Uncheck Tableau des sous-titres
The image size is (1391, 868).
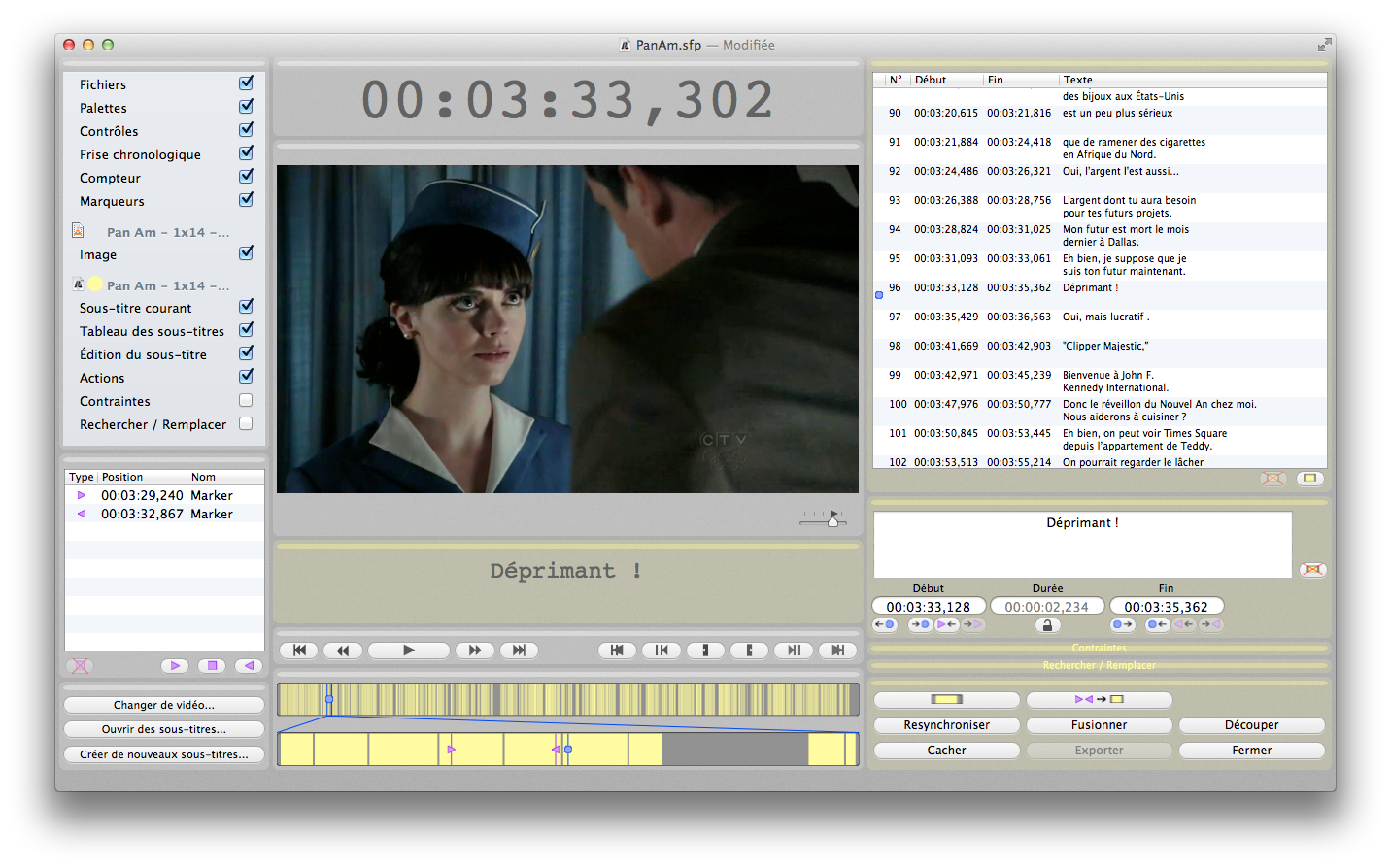click(x=247, y=330)
